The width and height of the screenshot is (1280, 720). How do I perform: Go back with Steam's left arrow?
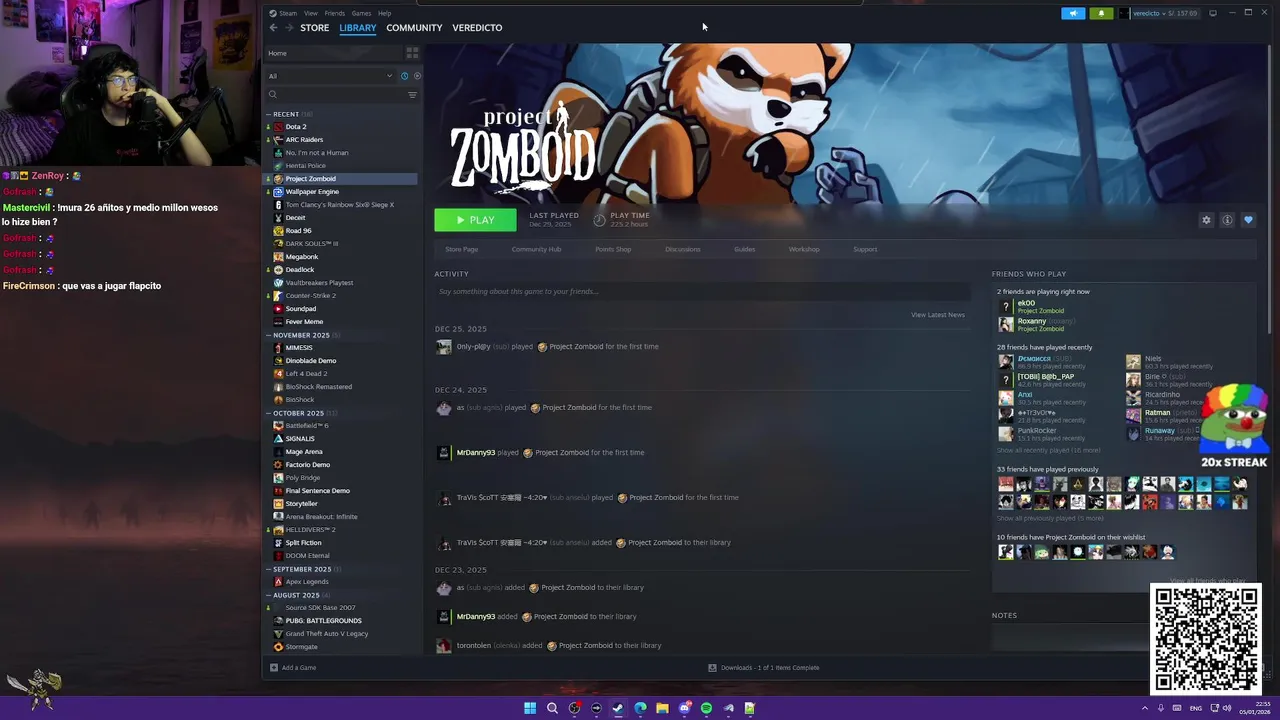[273, 28]
